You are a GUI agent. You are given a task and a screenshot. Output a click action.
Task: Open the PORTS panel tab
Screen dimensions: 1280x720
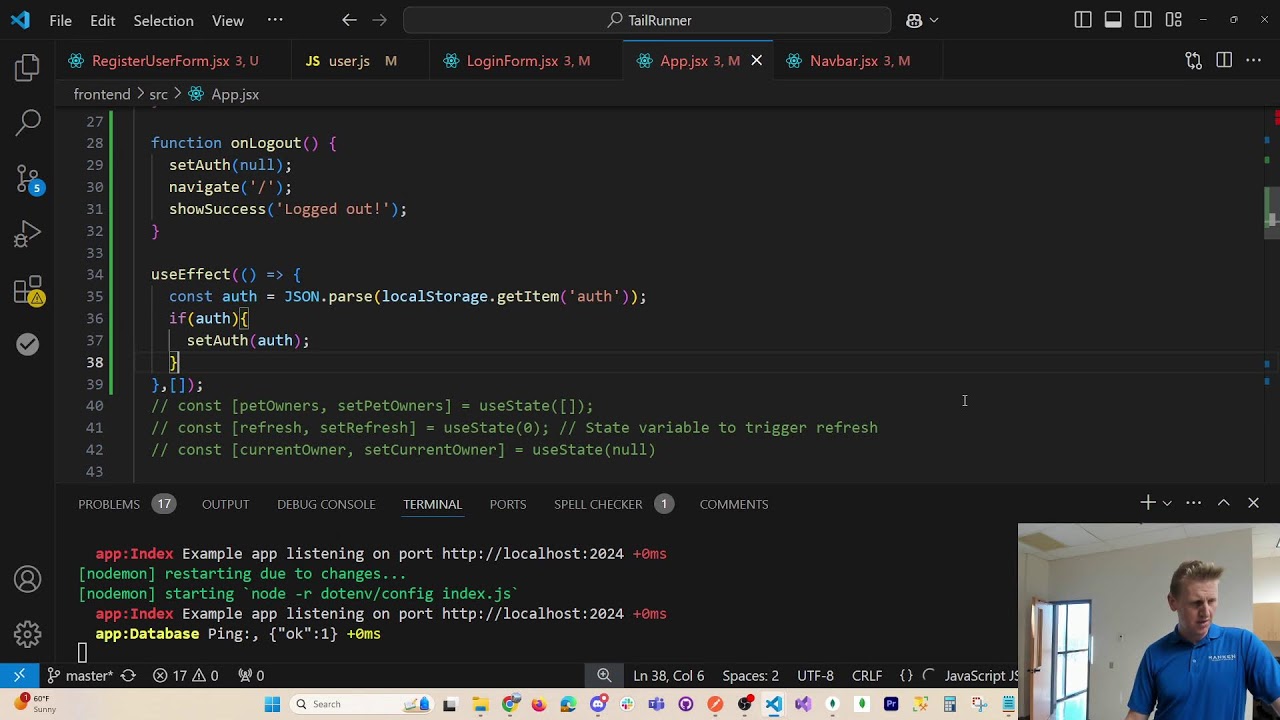pyautogui.click(x=508, y=504)
